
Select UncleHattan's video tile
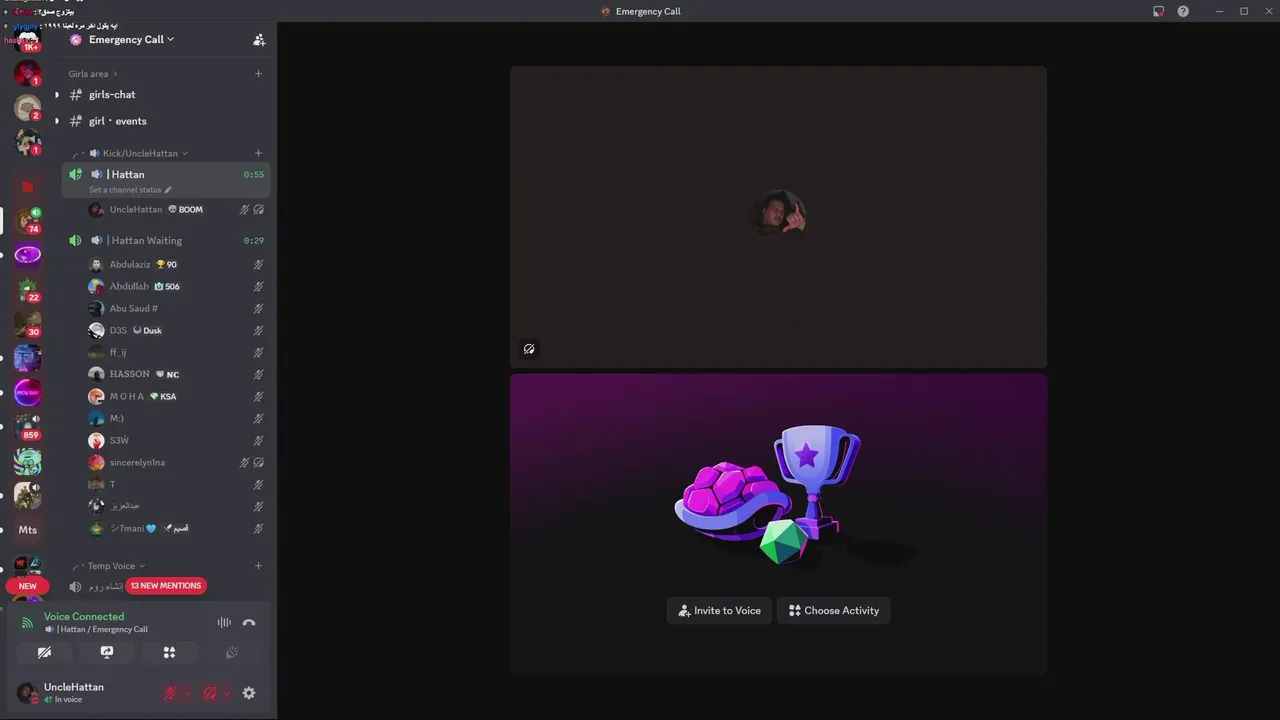pos(778,217)
